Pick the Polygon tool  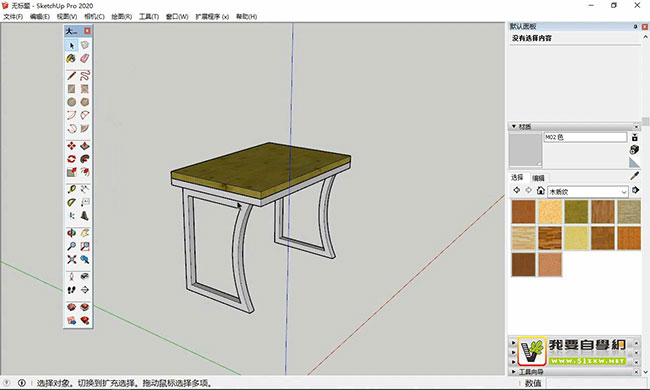pos(85,102)
